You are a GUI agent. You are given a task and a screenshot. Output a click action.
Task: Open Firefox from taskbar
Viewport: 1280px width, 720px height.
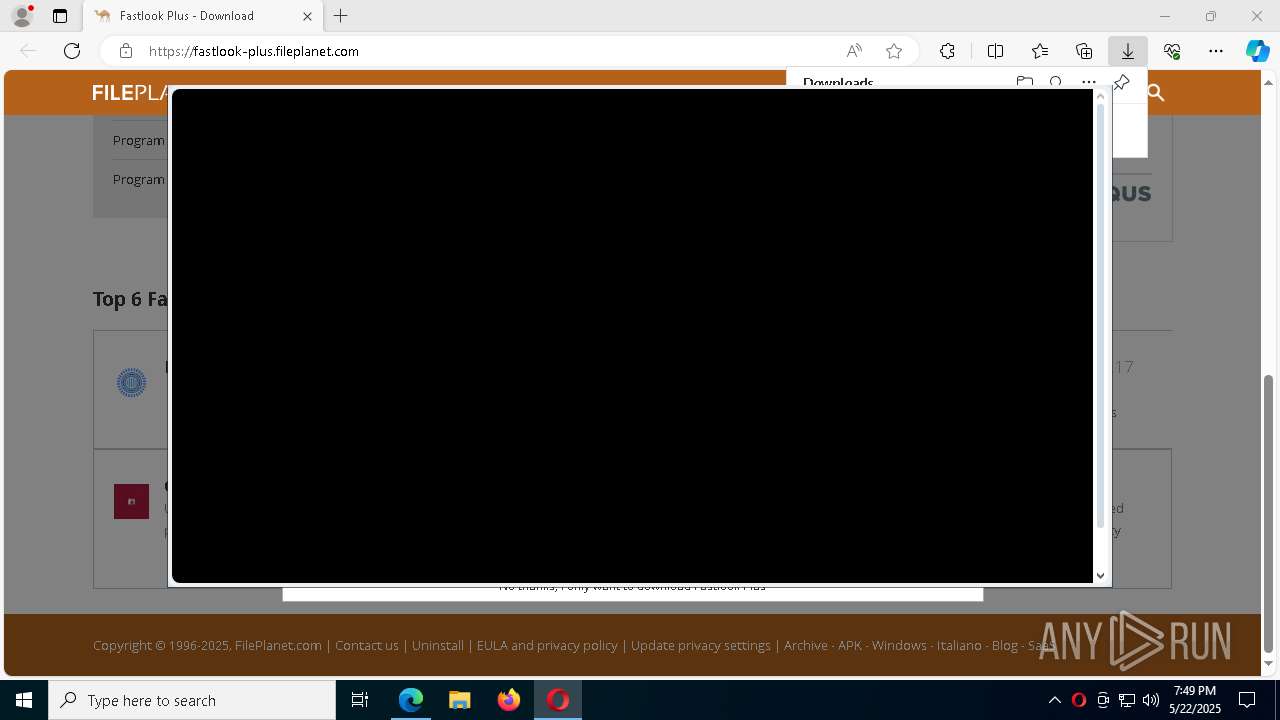tap(508, 700)
